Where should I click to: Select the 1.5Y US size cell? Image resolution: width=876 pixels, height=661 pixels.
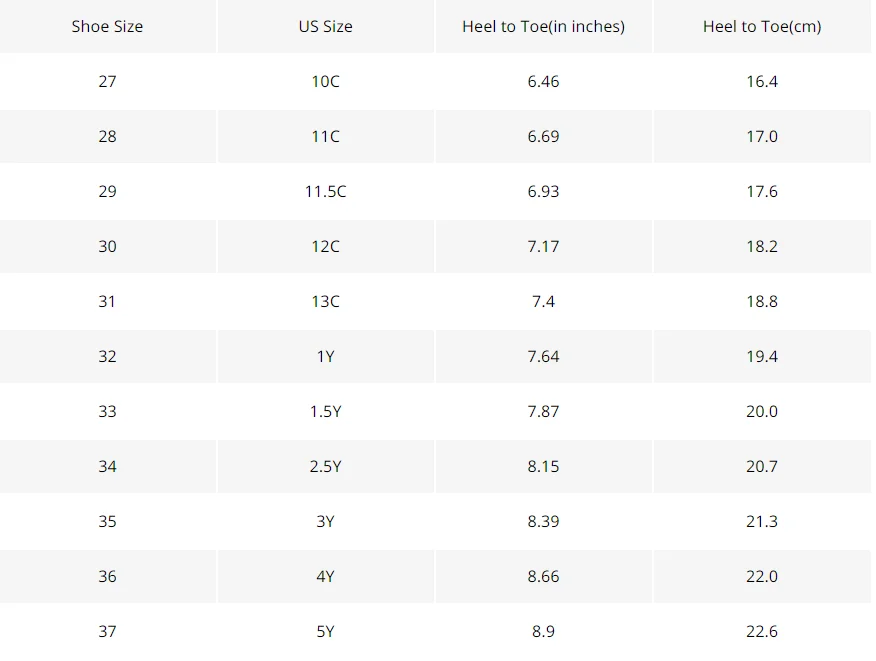326,412
